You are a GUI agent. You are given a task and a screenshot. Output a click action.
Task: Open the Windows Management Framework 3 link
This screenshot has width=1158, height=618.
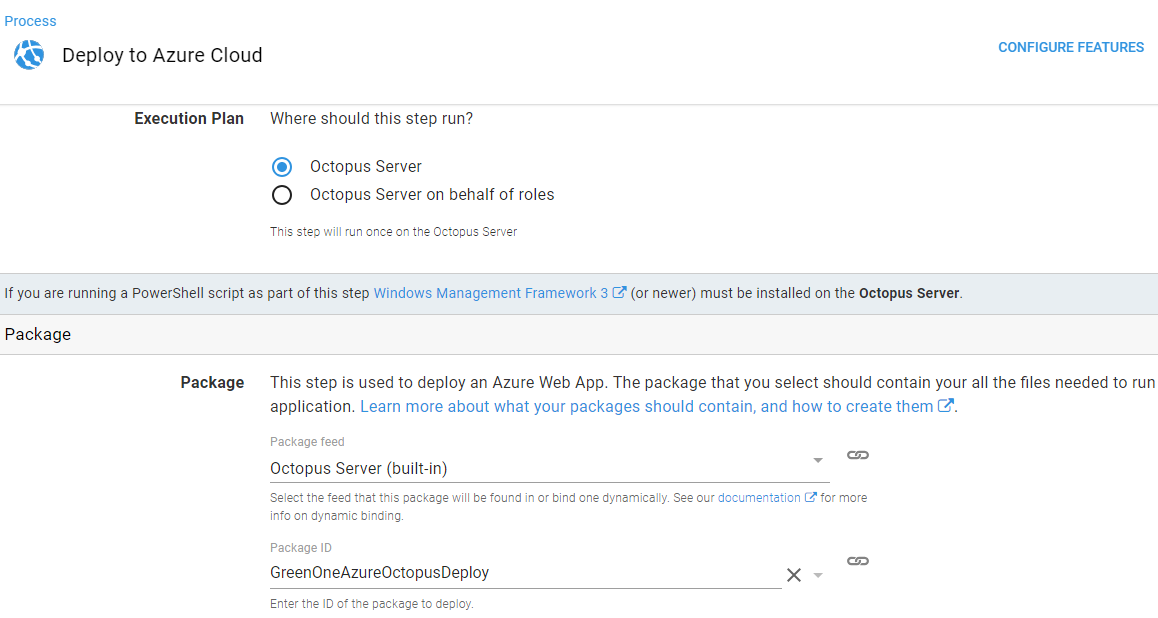click(x=490, y=293)
